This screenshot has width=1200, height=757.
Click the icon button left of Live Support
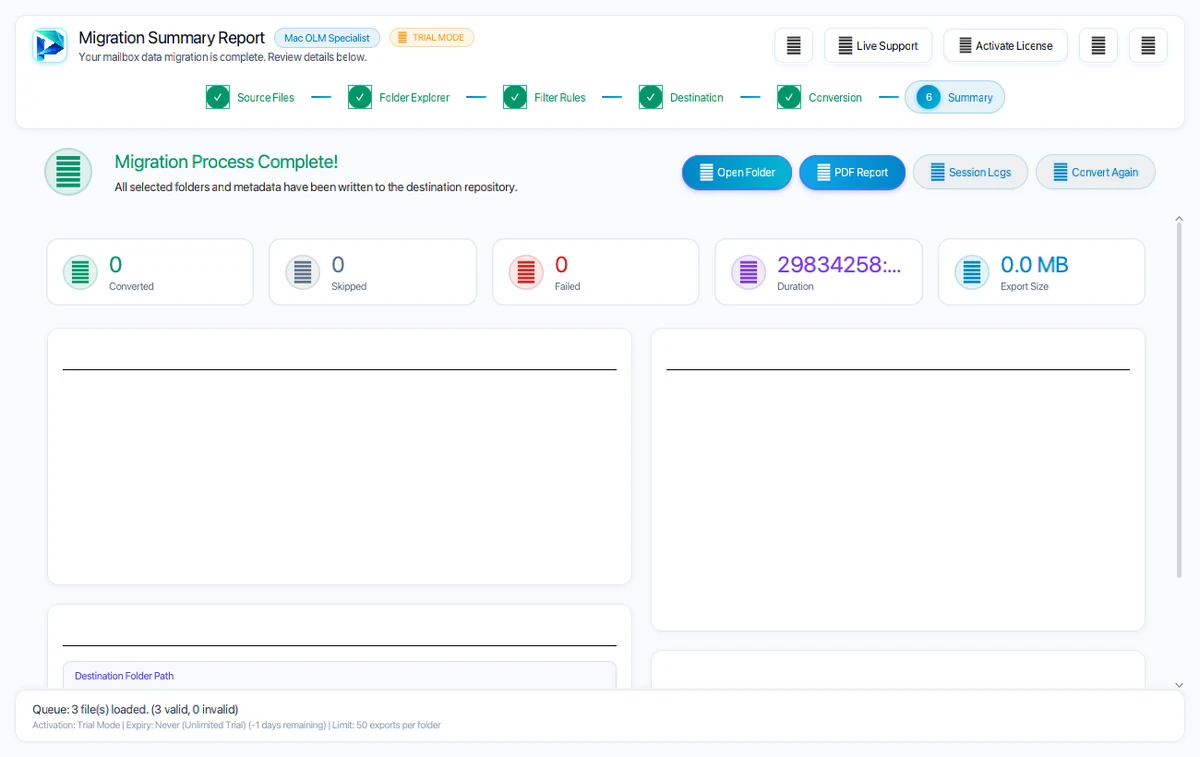794,46
